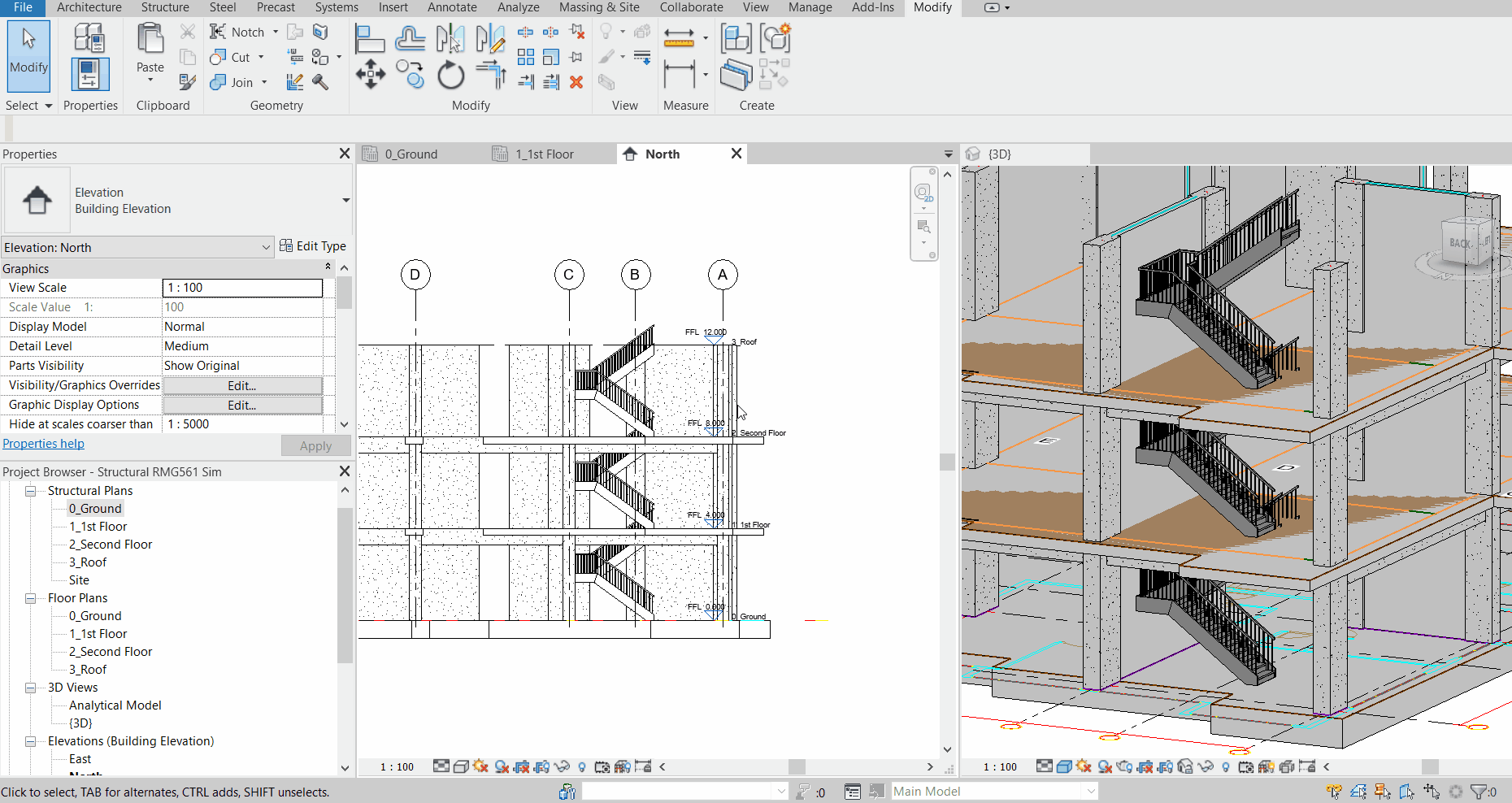Toggle Select Elements by Face

click(x=1407, y=791)
